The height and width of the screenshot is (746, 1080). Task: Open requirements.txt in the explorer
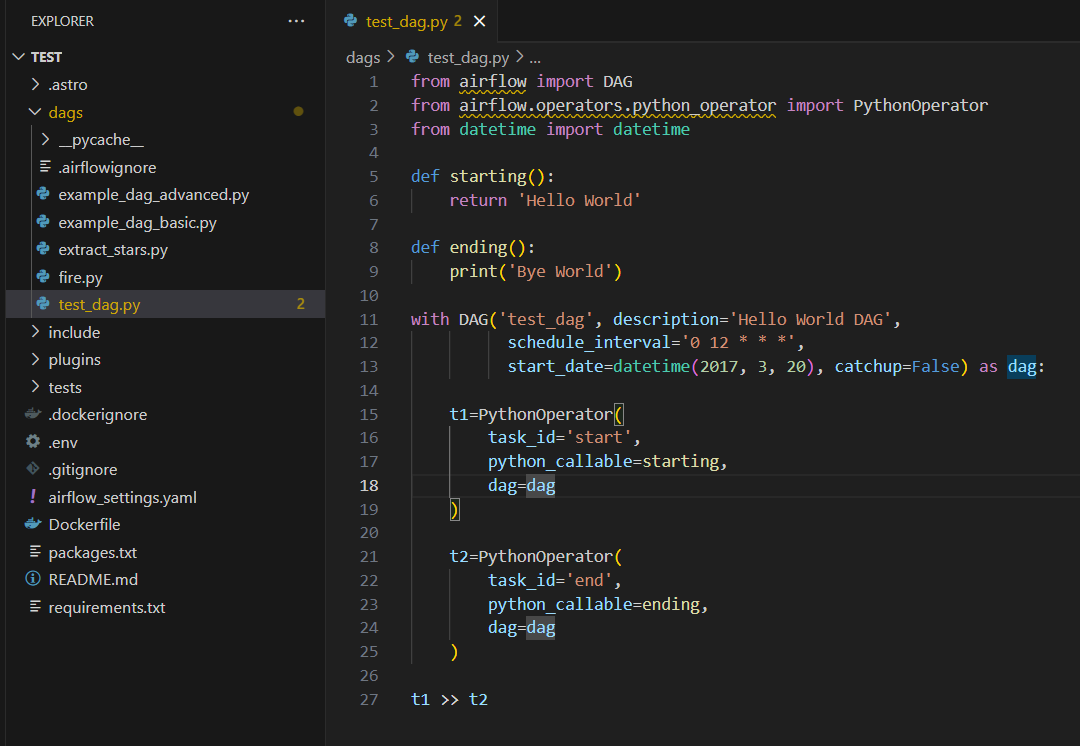click(x=107, y=608)
